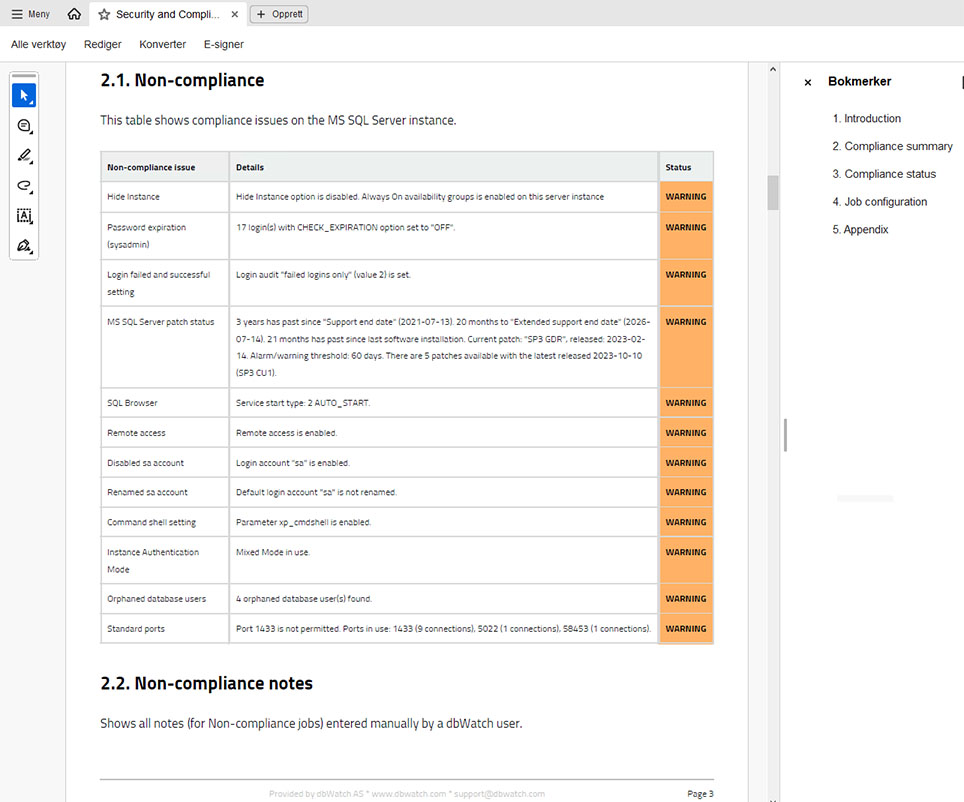The height and width of the screenshot is (802, 964).
Task: Select the freehand Draw tool
Action: (x=24, y=185)
